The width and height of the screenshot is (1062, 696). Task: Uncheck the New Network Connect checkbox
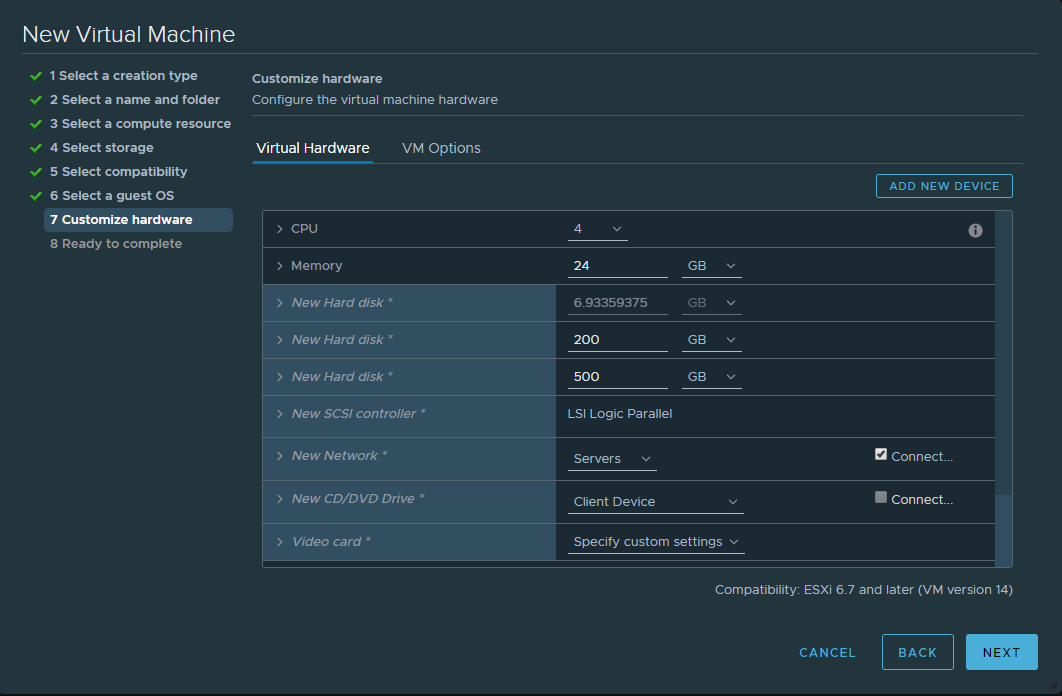[x=881, y=454]
